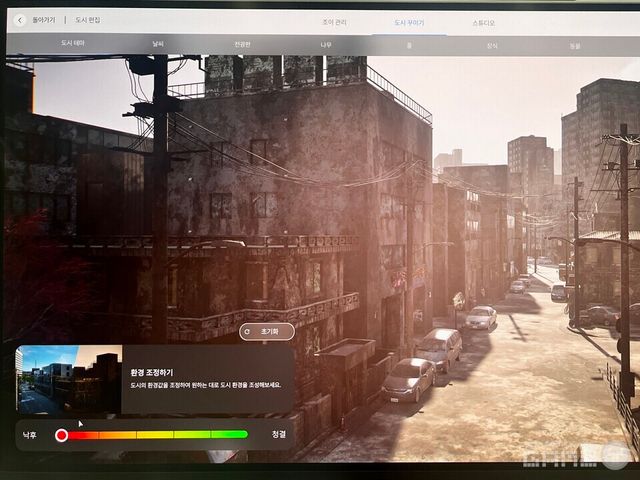Screen dimensions: 640x480
Task: Open the 나무 tree category
Action: pos(326,44)
